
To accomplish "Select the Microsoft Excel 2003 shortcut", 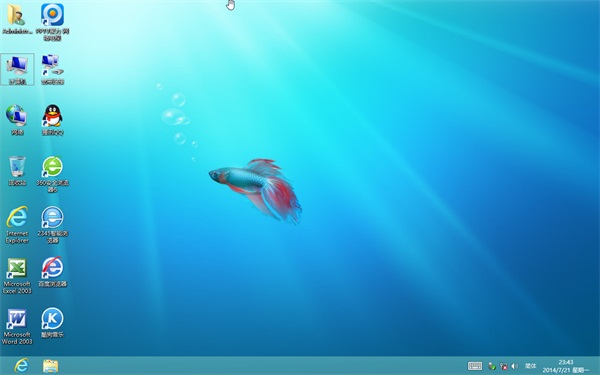I will click(x=17, y=276).
